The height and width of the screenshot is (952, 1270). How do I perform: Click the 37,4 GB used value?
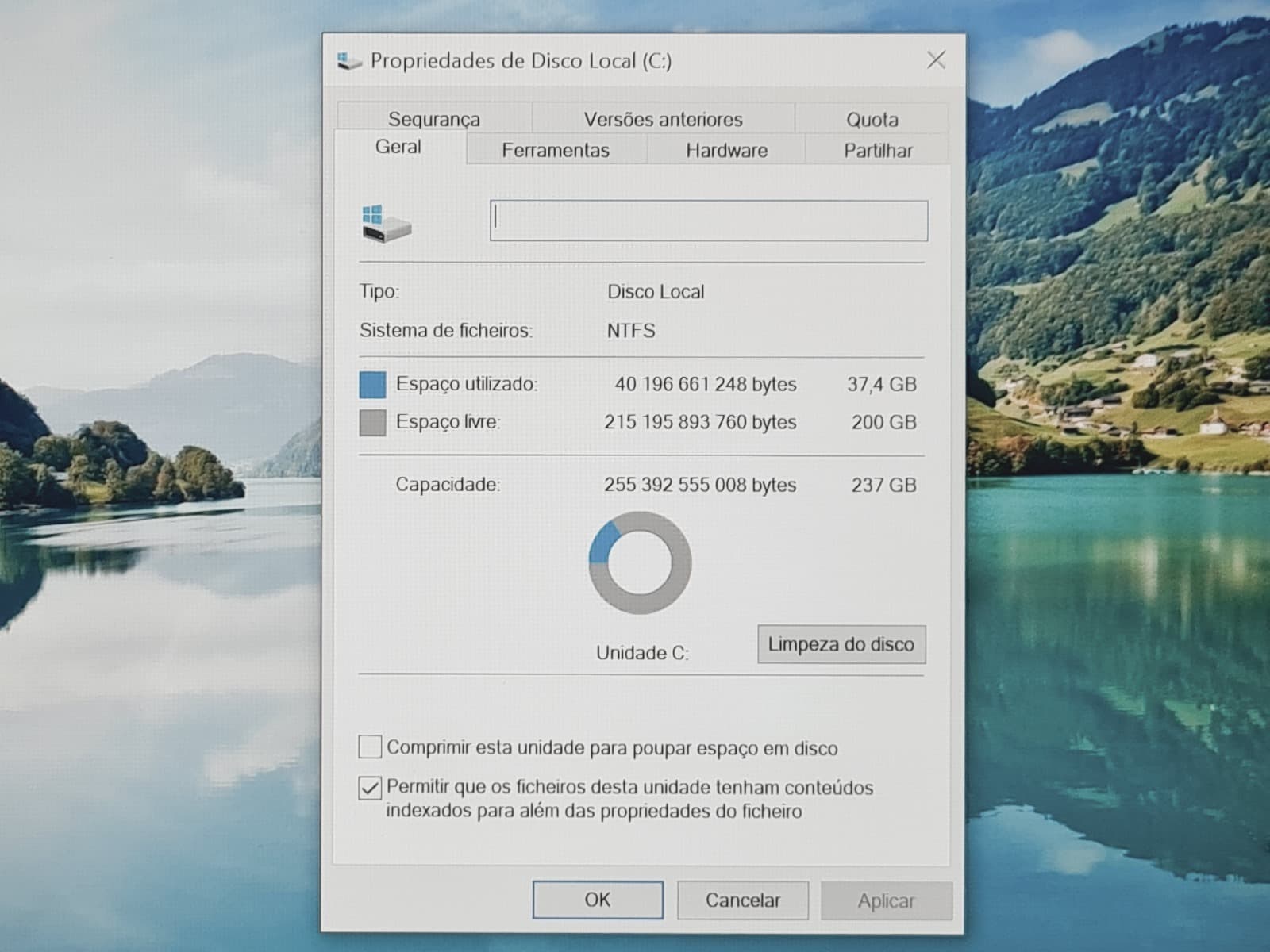point(882,385)
